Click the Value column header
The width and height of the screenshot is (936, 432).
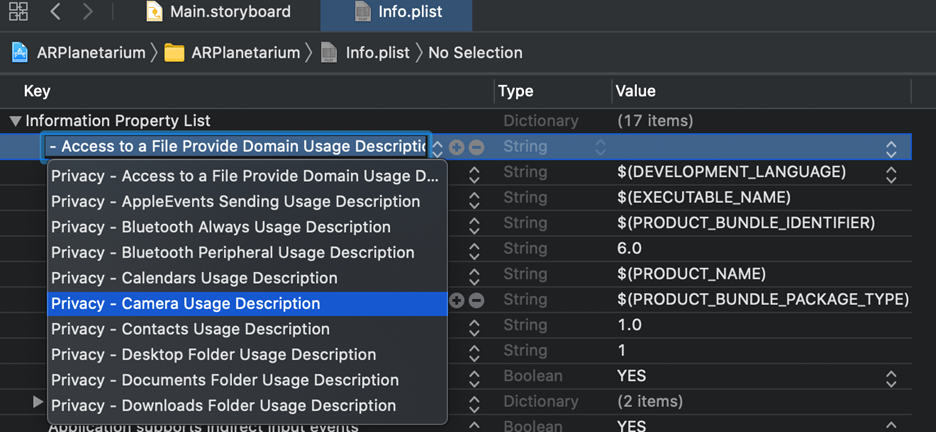636,91
